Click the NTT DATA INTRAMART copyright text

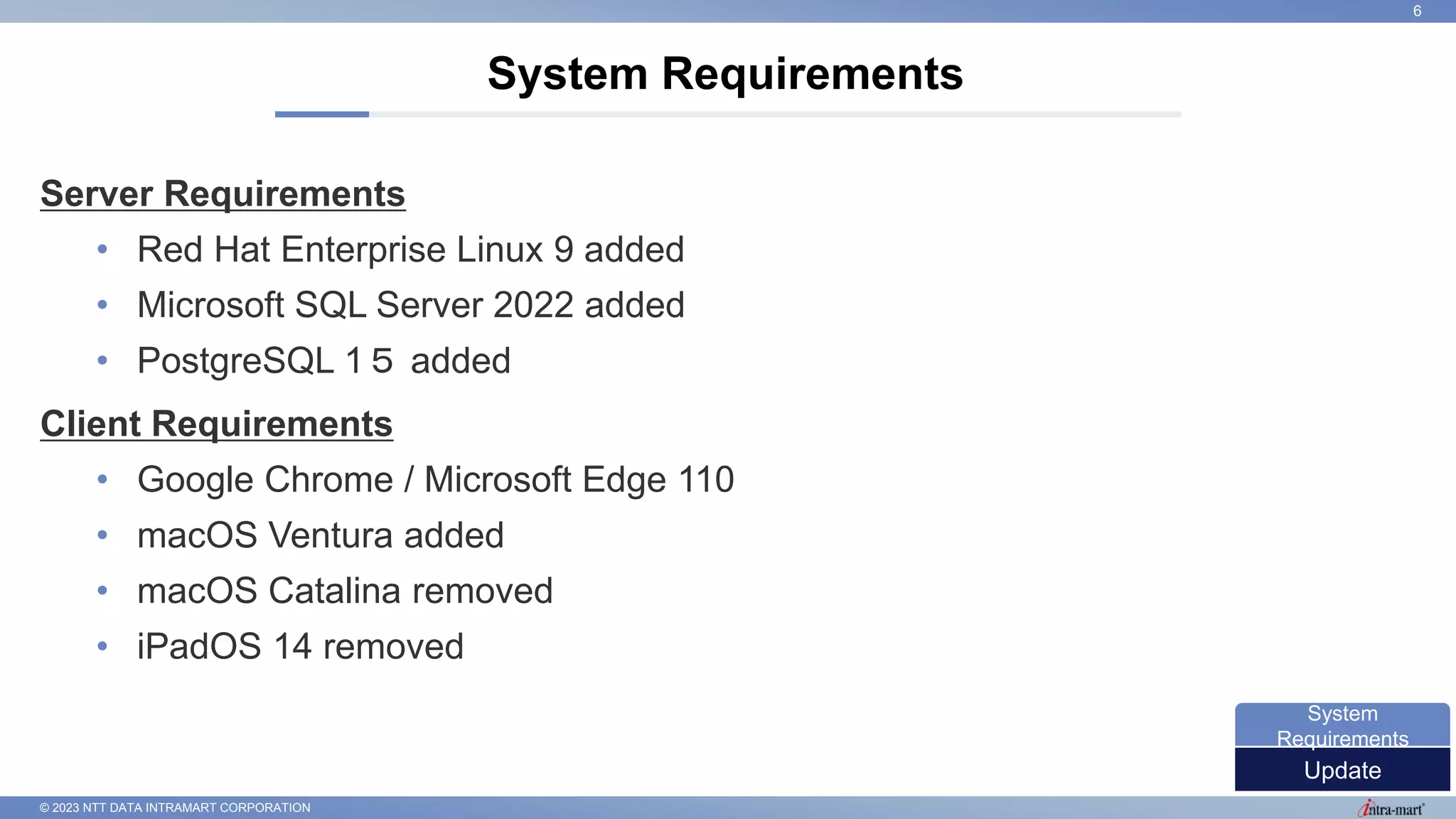(x=175, y=808)
